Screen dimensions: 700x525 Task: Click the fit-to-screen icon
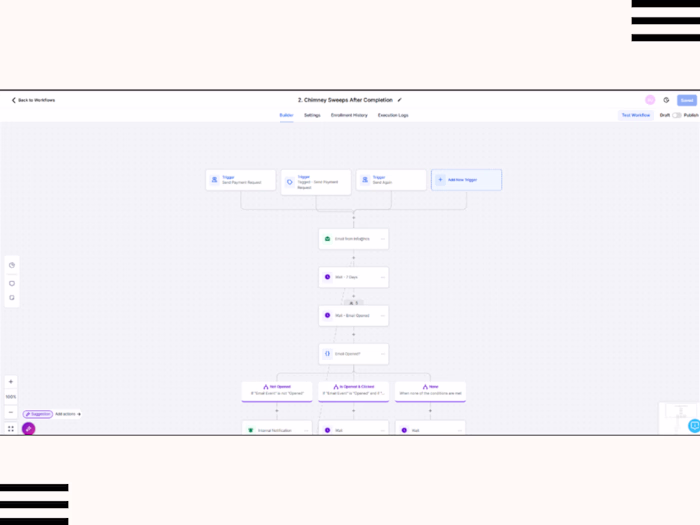pos(11,429)
